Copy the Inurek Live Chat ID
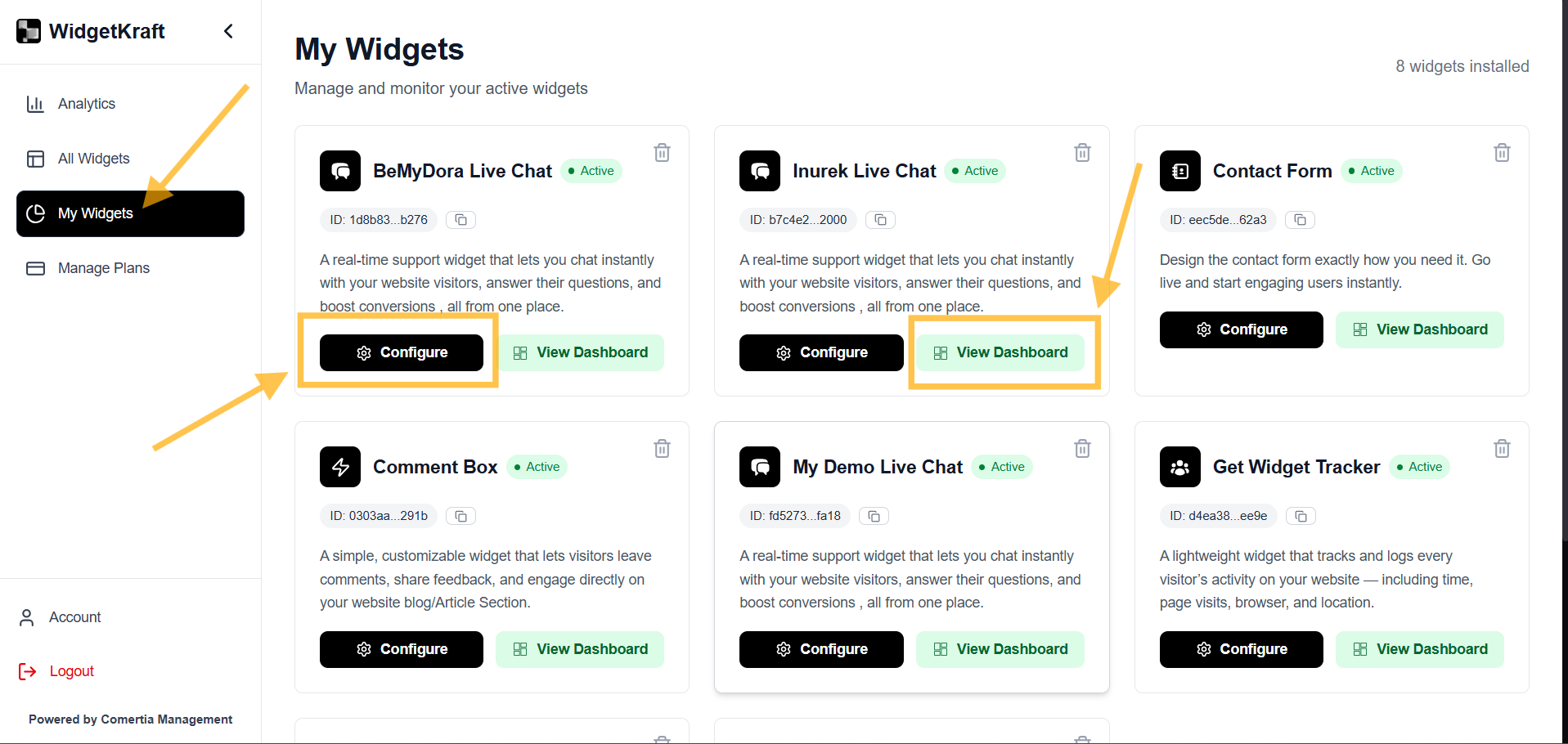Image resolution: width=1568 pixels, height=744 pixels. (x=881, y=220)
